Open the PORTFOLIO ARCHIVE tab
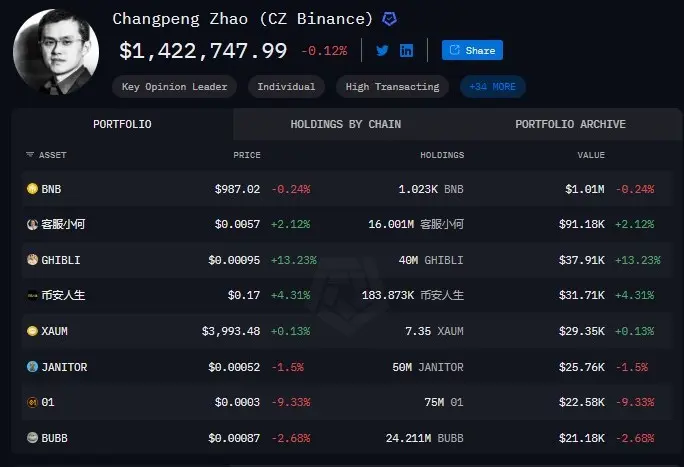The height and width of the screenshot is (467, 684). point(570,124)
